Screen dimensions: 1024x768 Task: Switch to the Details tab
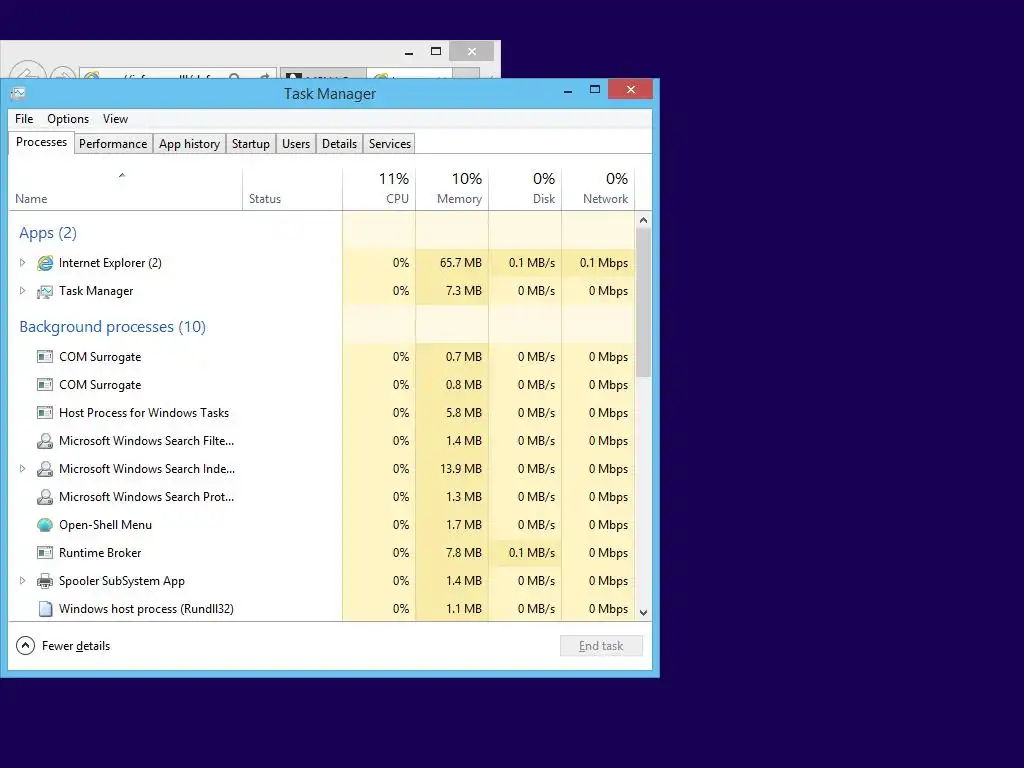[x=340, y=144]
